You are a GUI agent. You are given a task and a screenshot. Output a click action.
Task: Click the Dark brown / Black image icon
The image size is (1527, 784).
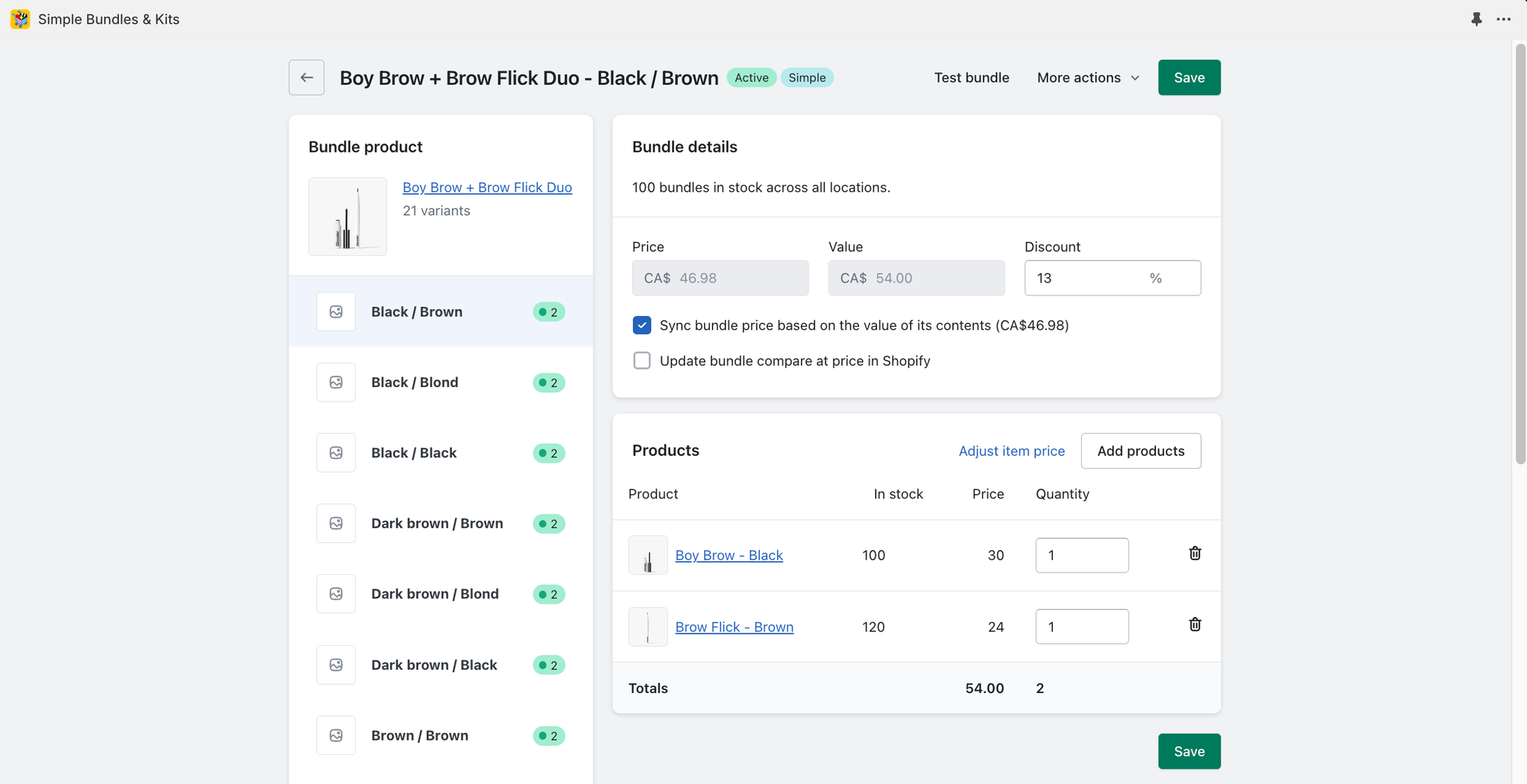coord(336,665)
